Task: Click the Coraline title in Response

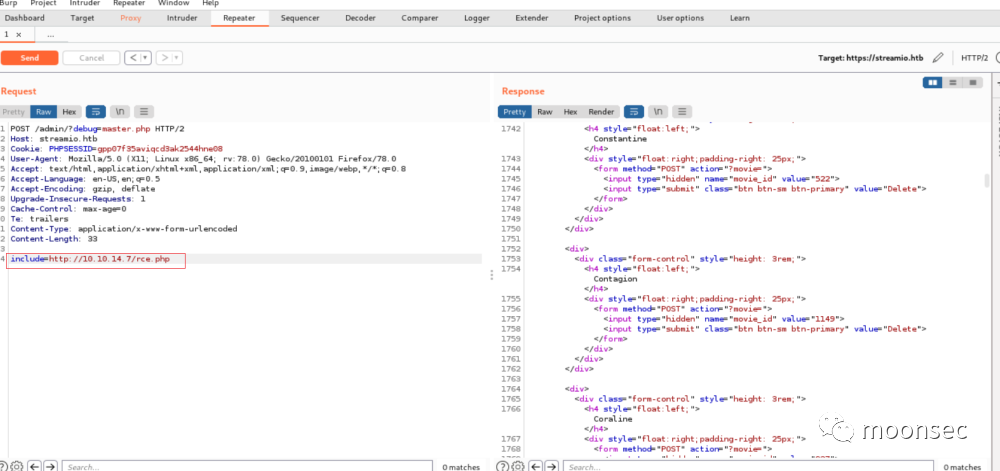Action: tap(612, 419)
